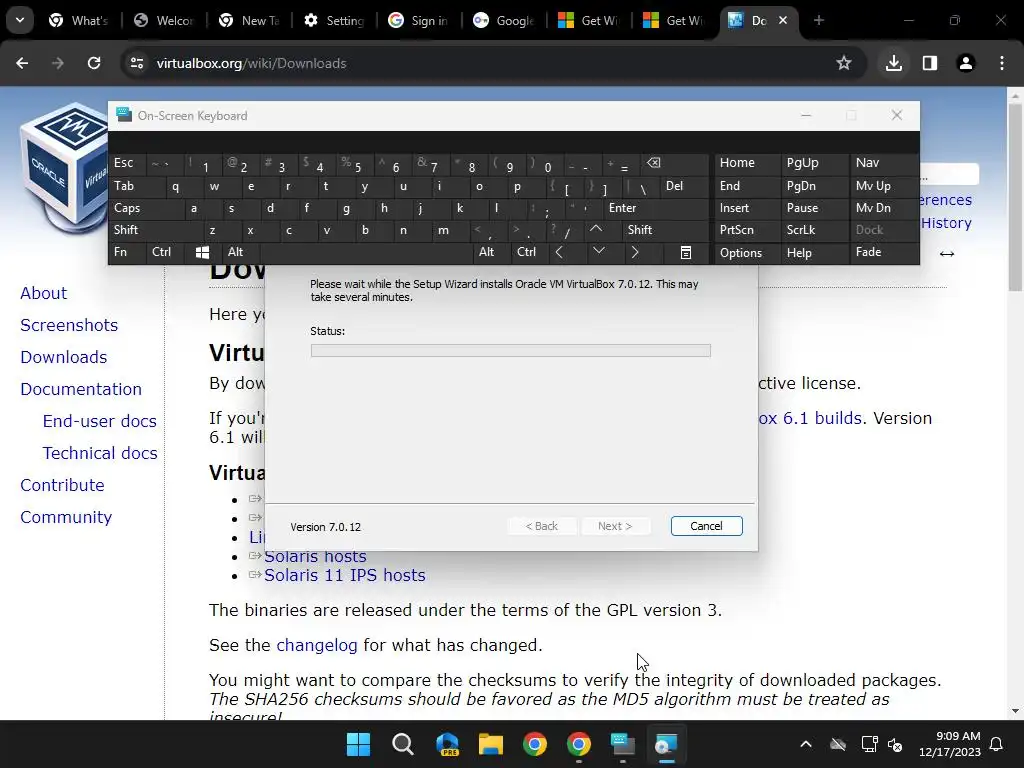Toggle left Shift key on keyboard
Viewport: 1024px width, 768px height.
(x=126, y=230)
